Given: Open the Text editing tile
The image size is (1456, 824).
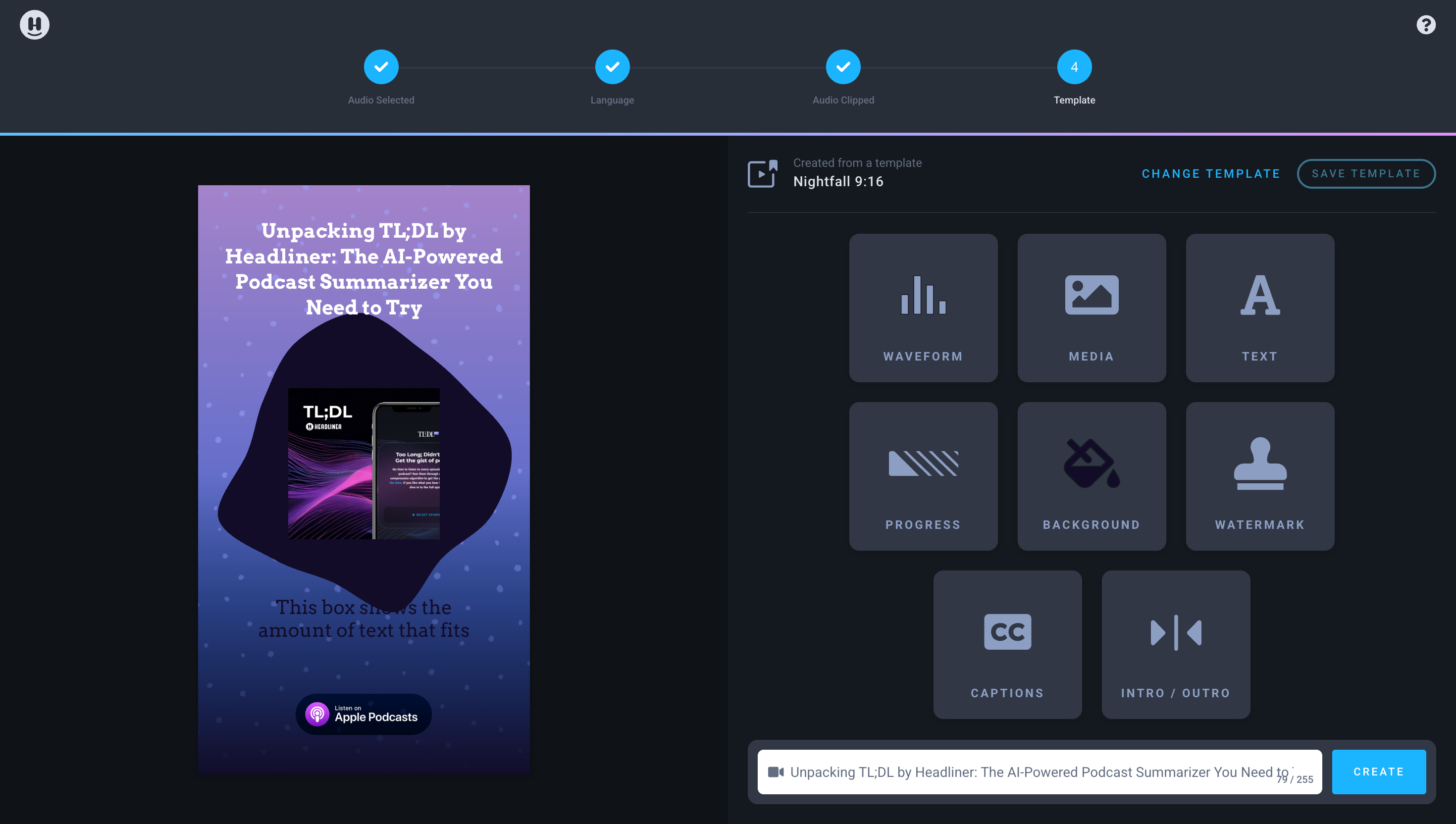Looking at the screenshot, I should click(1260, 308).
